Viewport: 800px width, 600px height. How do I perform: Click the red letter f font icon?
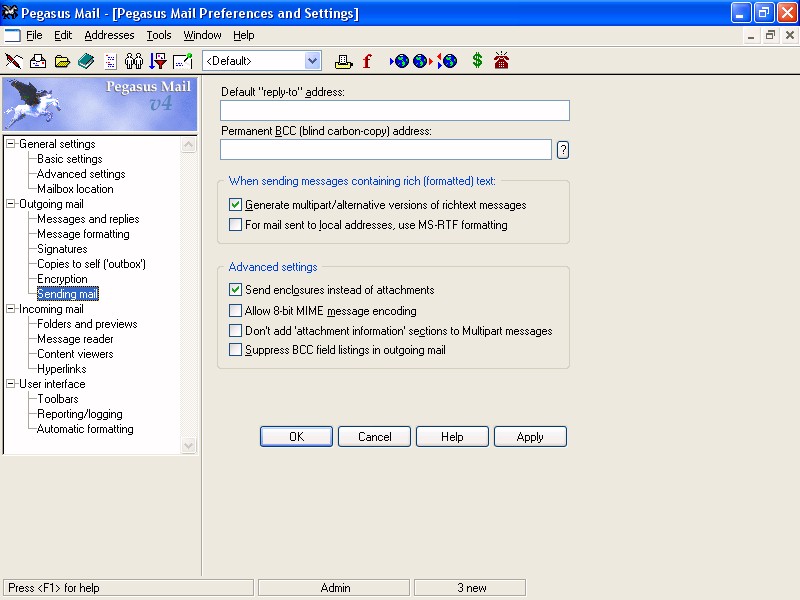367,61
